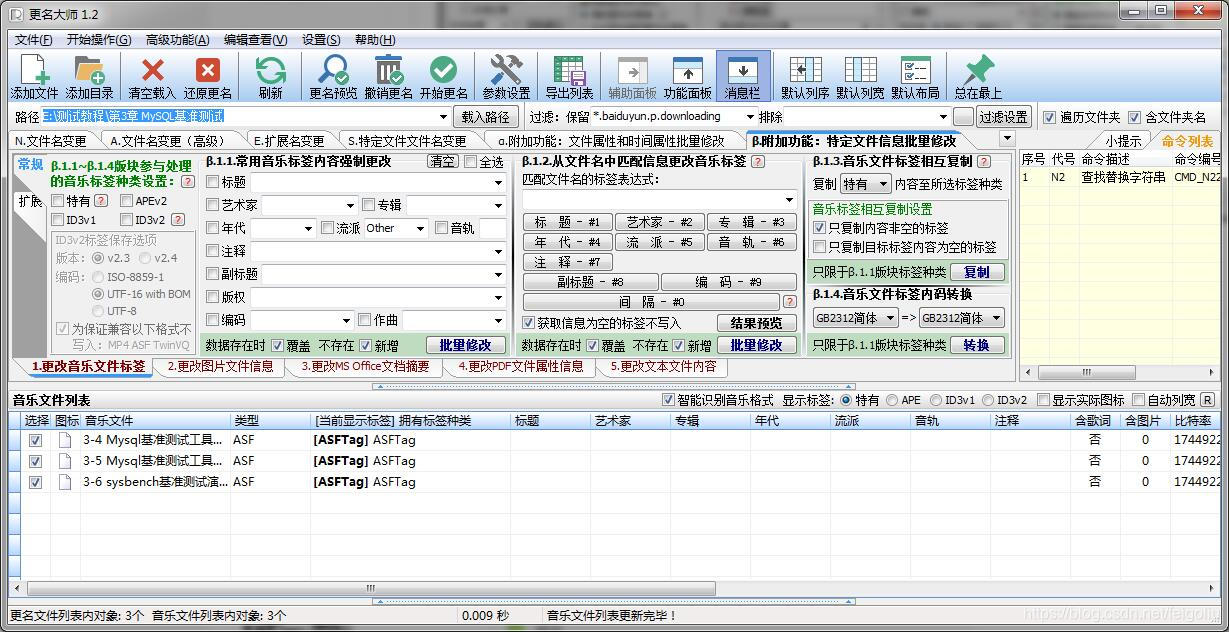This screenshot has width=1229, height=632.
Task: Click the 清空载入 toolbar icon
Action: tap(153, 77)
